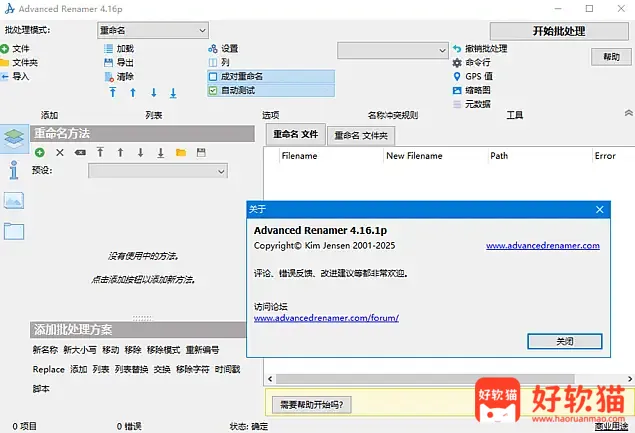This screenshot has height=433, width=635.
Task: Switch to Rename Files tab (重命名 文件)
Action: point(296,134)
